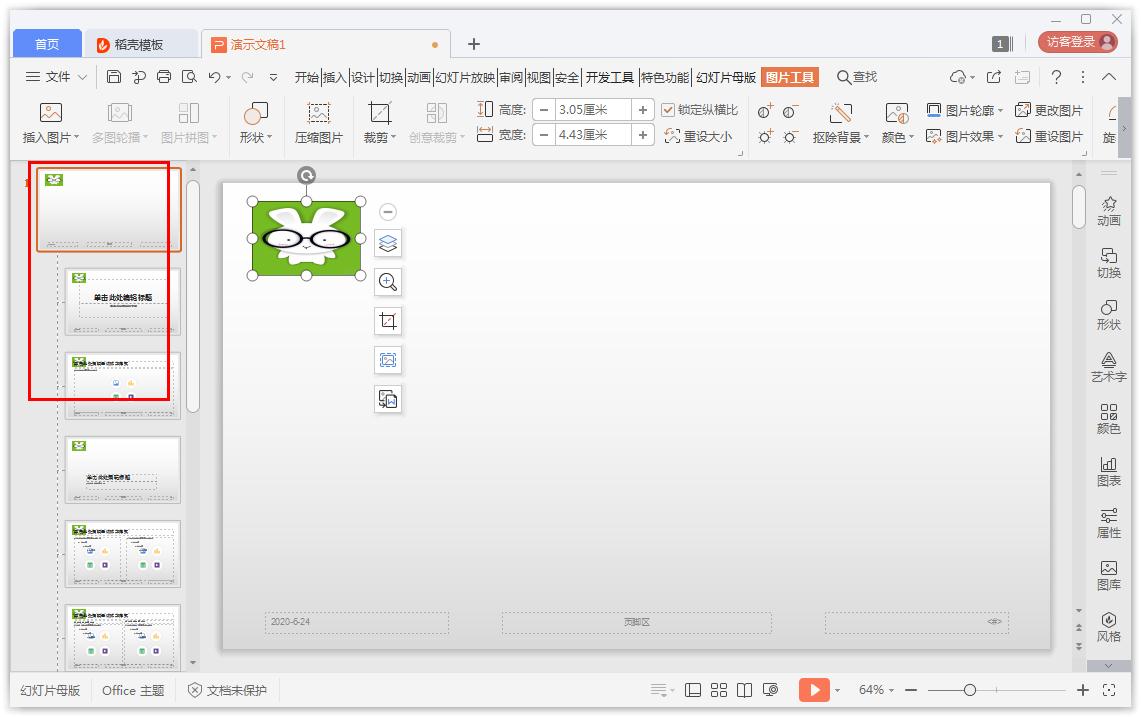This screenshot has width=1141, height=717.
Task: Click Change Picture (更改图片) button
Action: pos(1049,111)
